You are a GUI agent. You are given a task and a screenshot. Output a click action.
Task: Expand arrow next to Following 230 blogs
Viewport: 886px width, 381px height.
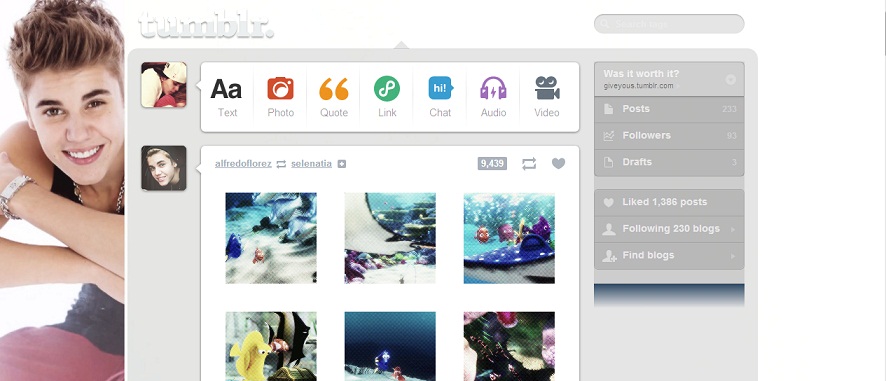[733, 230]
